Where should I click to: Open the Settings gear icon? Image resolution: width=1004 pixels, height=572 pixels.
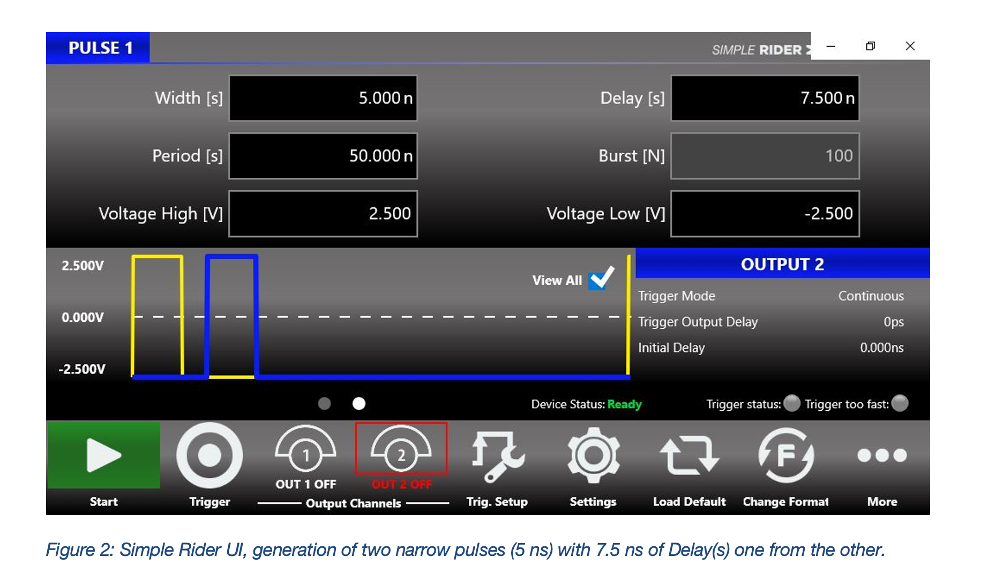[x=594, y=455]
